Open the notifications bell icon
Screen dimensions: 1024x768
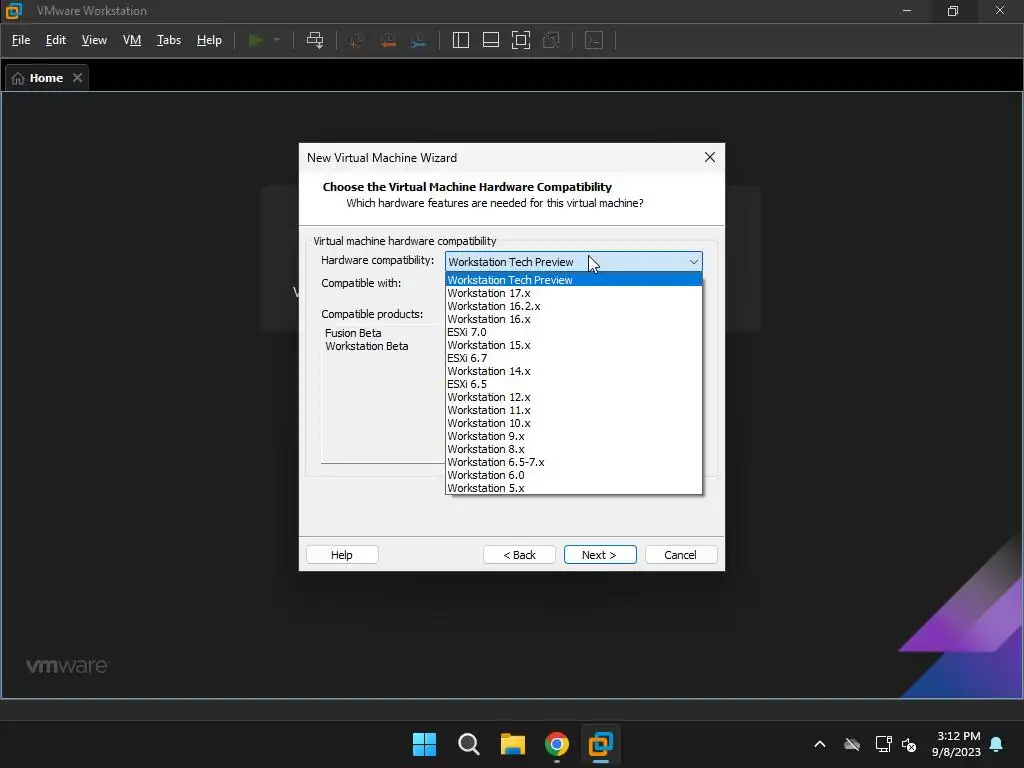point(996,744)
